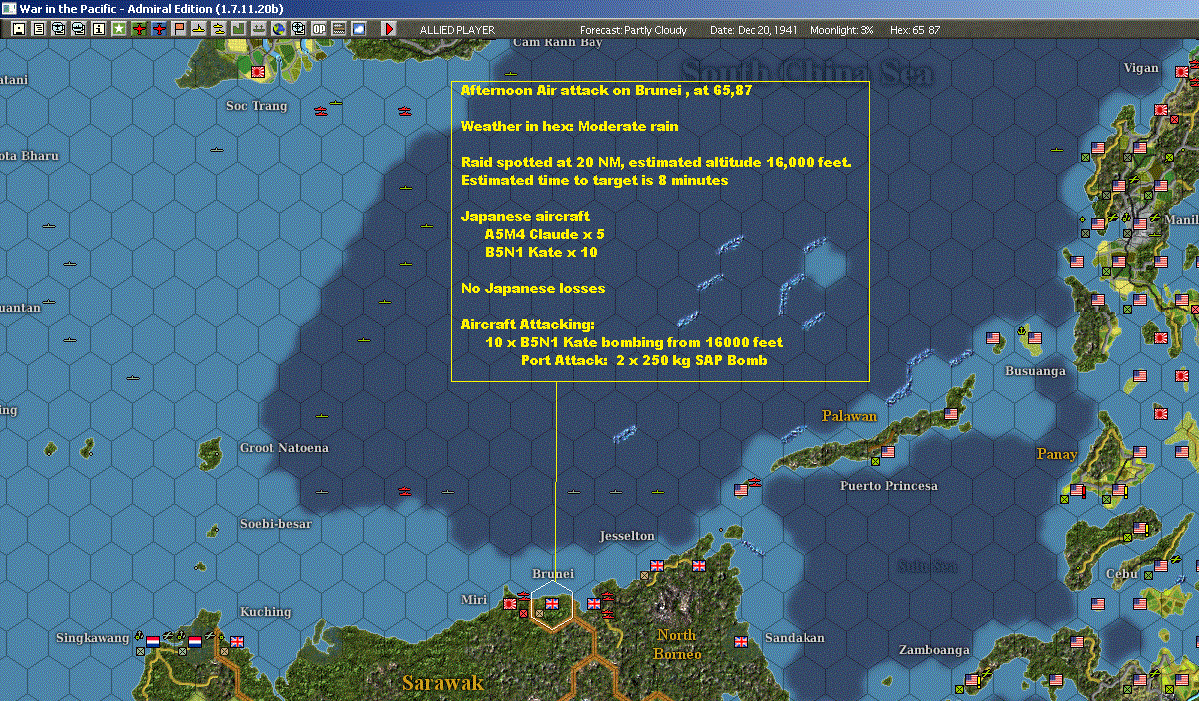Click the cloud weather icon
This screenshot has height=701, width=1199.
(x=359, y=29)
